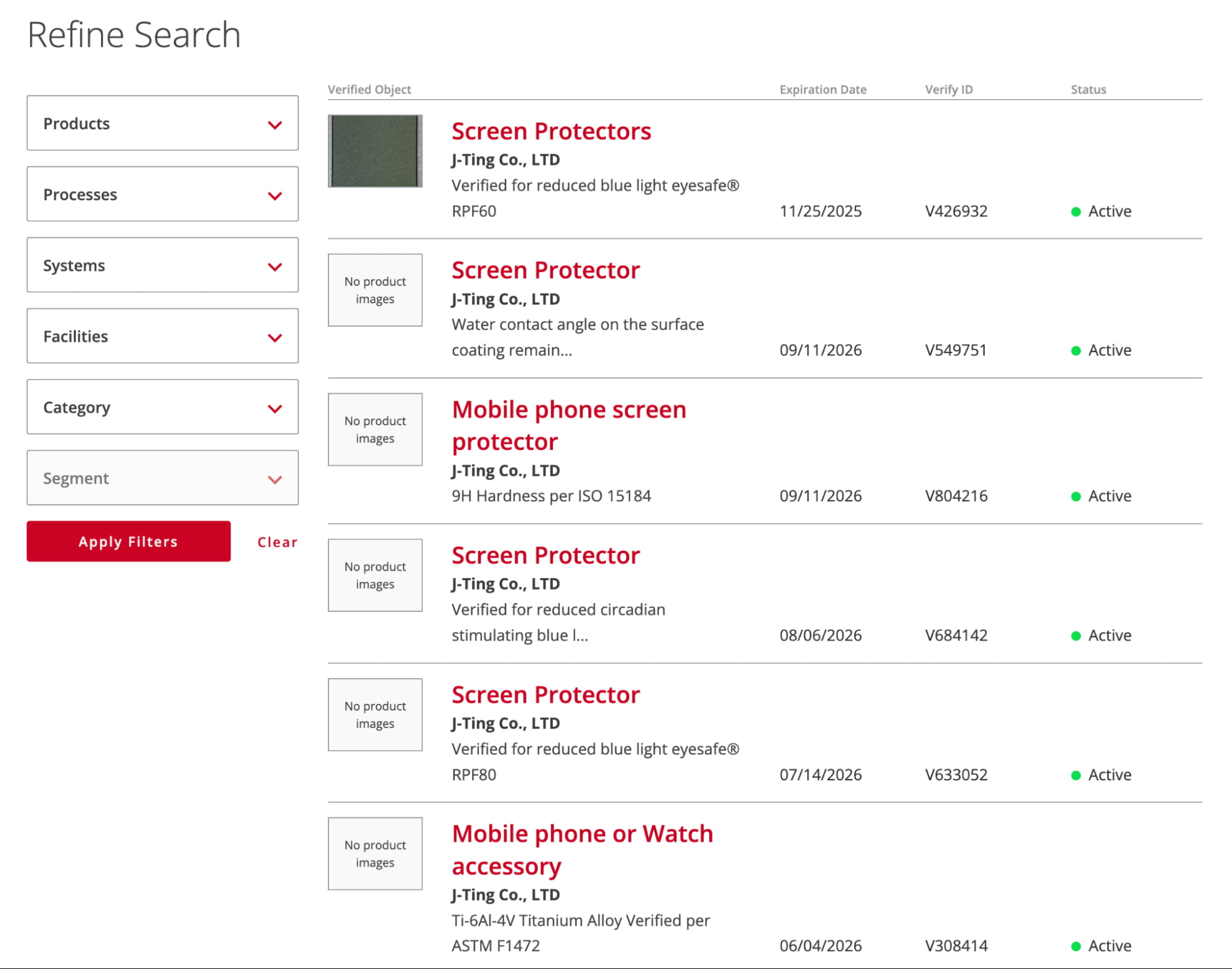The height and width of the screenshot is (969, 1232).
Task: Click the Verify ID column header
Action: tap(948, 89)
